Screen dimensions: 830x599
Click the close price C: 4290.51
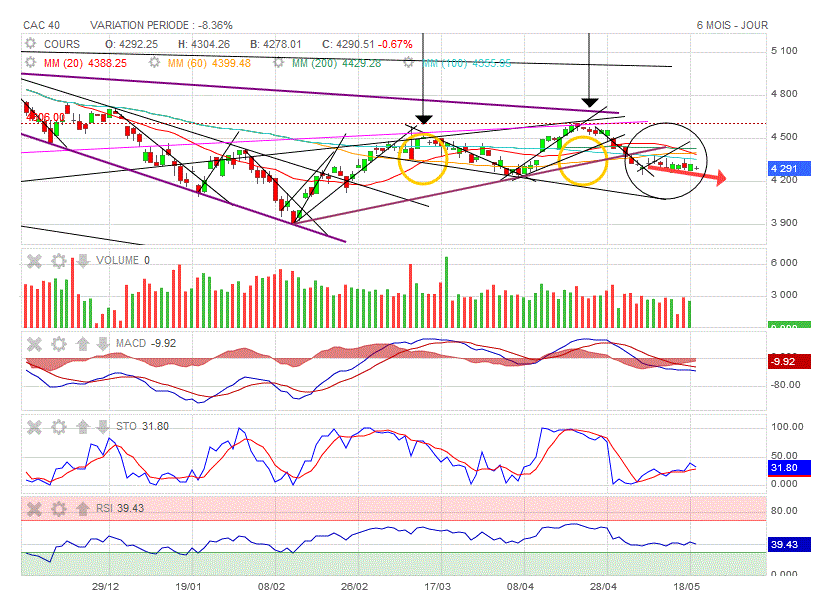[x=348, y=44]
